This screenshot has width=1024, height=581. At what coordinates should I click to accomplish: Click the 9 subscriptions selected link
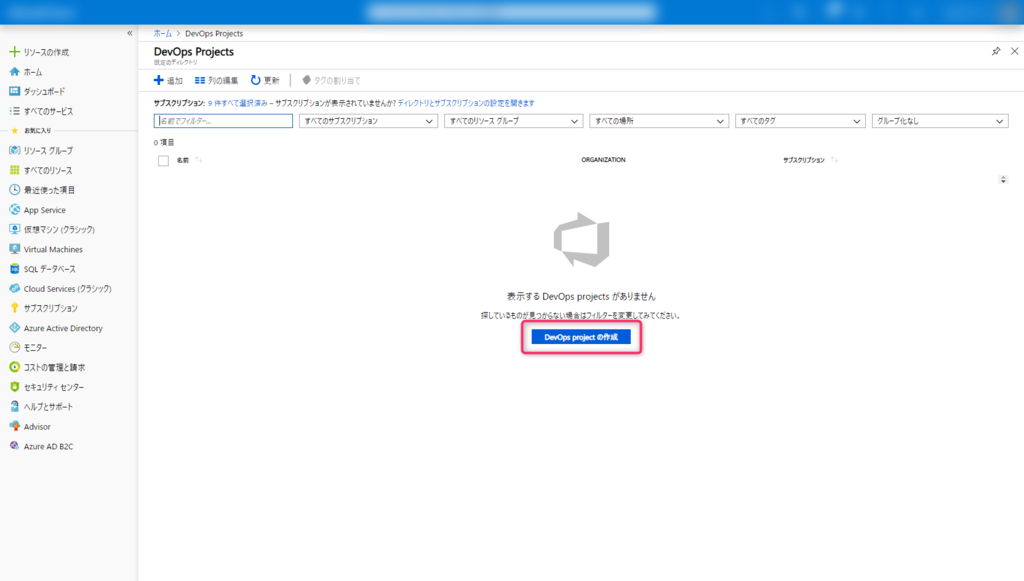pos(238,103)
